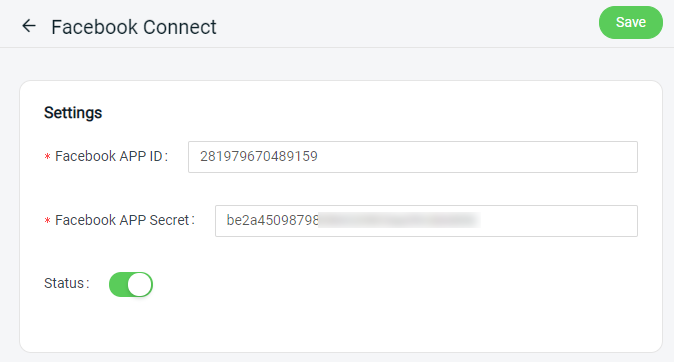Turn off the Status switch

point(131,284)
